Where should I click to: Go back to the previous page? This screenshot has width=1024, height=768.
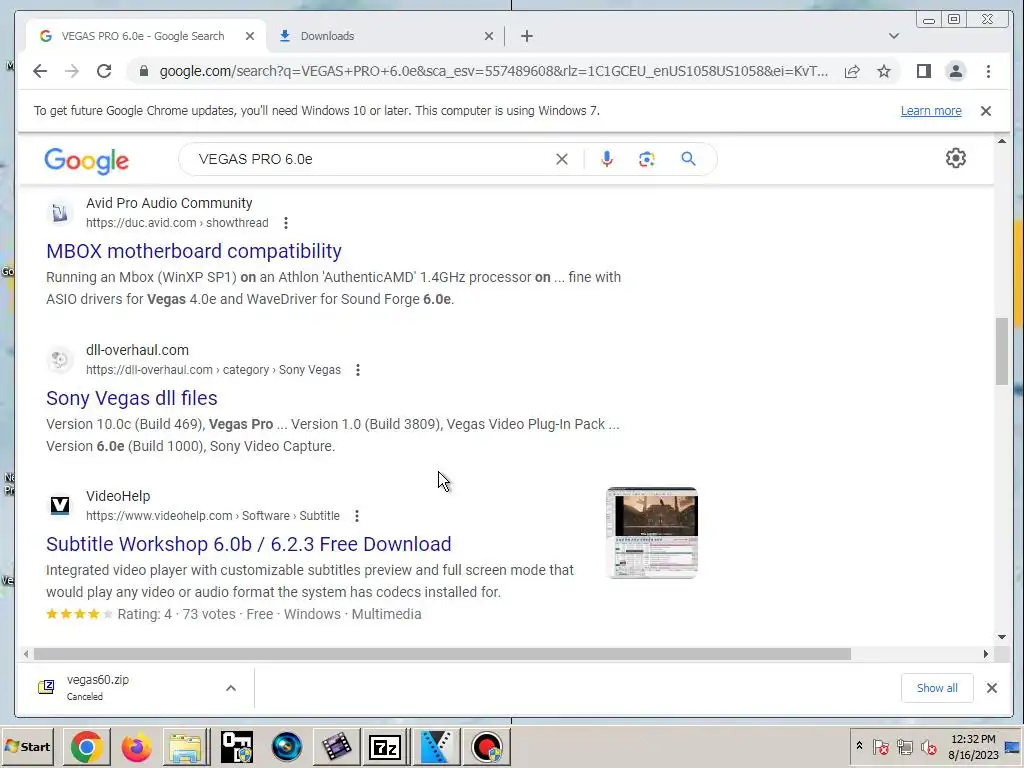click(40, 71)
